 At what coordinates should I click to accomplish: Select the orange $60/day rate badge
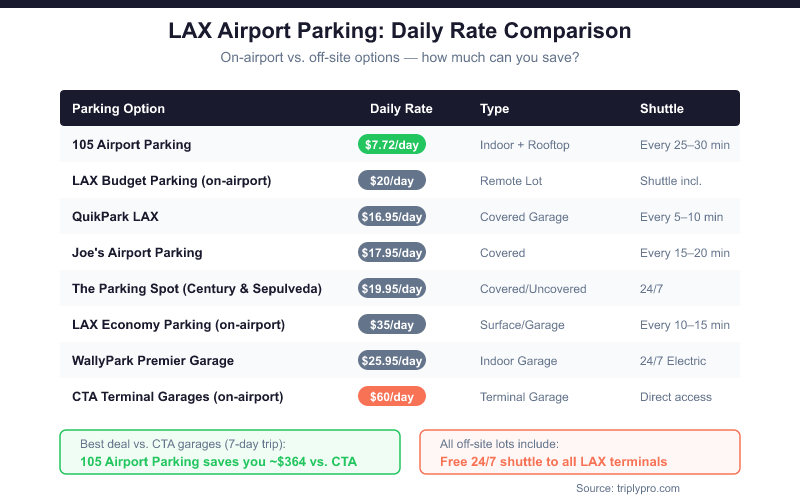click(392, 397)
